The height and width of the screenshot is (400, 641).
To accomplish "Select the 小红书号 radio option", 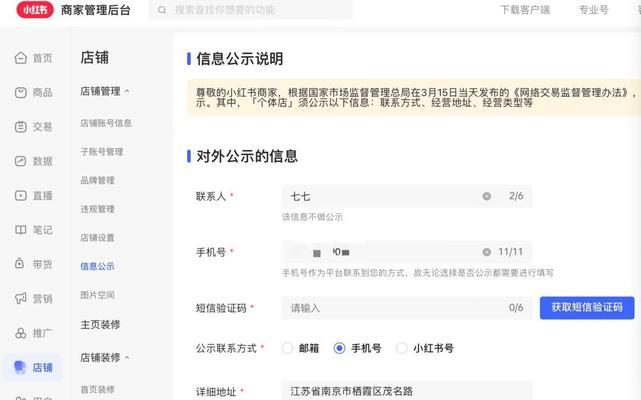I will (402, 348).
